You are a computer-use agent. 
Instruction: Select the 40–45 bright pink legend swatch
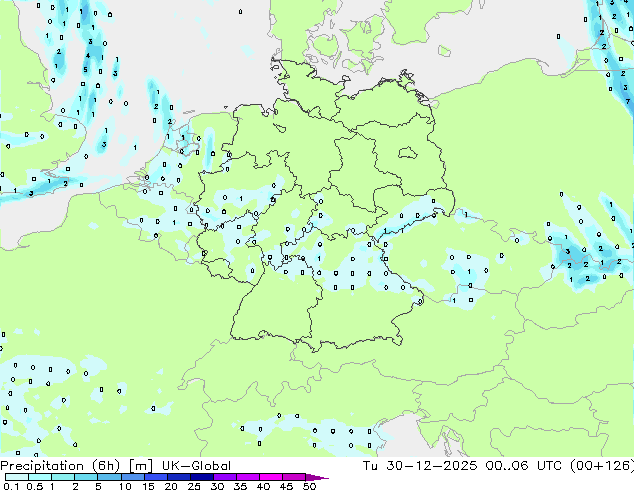[x=271, y=477]
